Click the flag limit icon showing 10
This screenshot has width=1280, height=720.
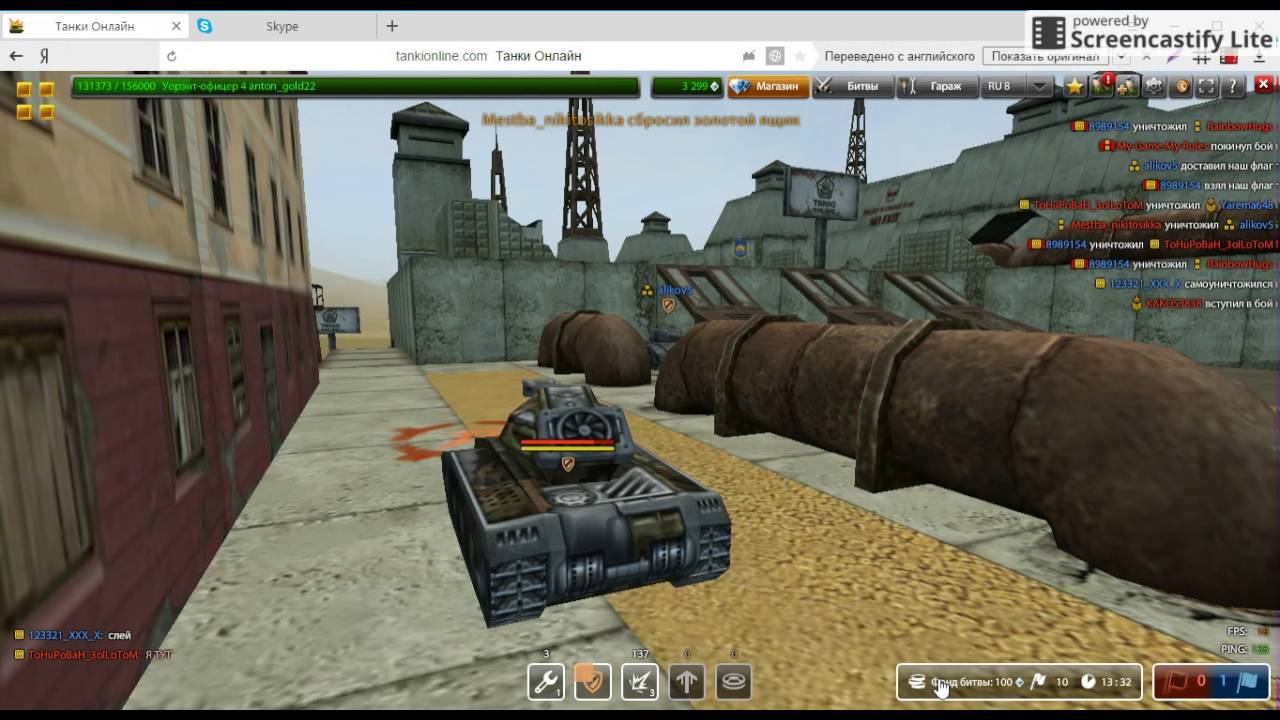tap(1038, 682)
